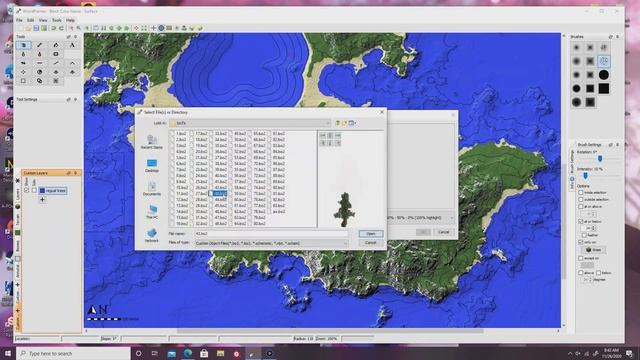
Task: Open the Look in folder dropdown
Action: (250, 123)
